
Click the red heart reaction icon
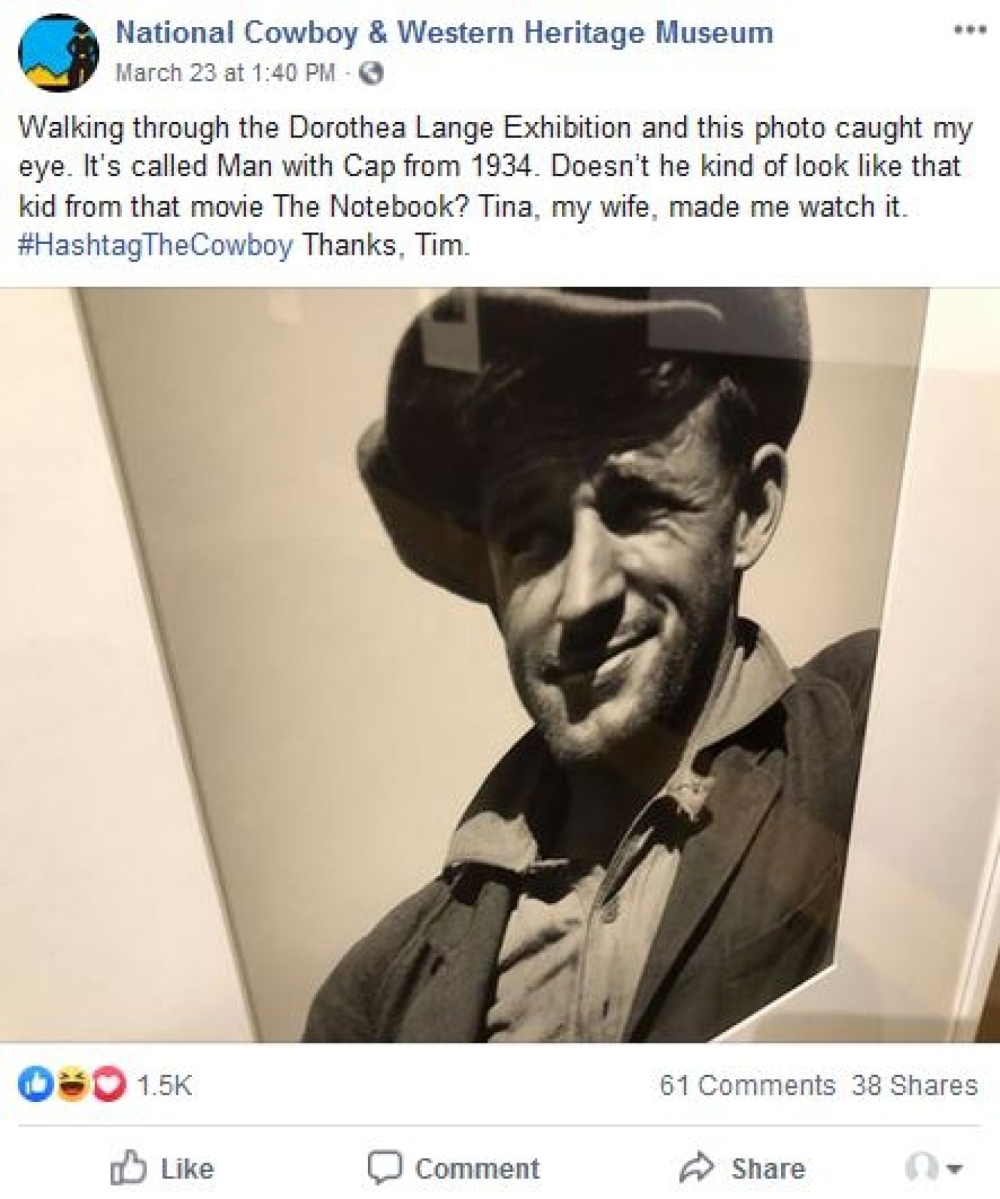click(x=110, y=1084)
